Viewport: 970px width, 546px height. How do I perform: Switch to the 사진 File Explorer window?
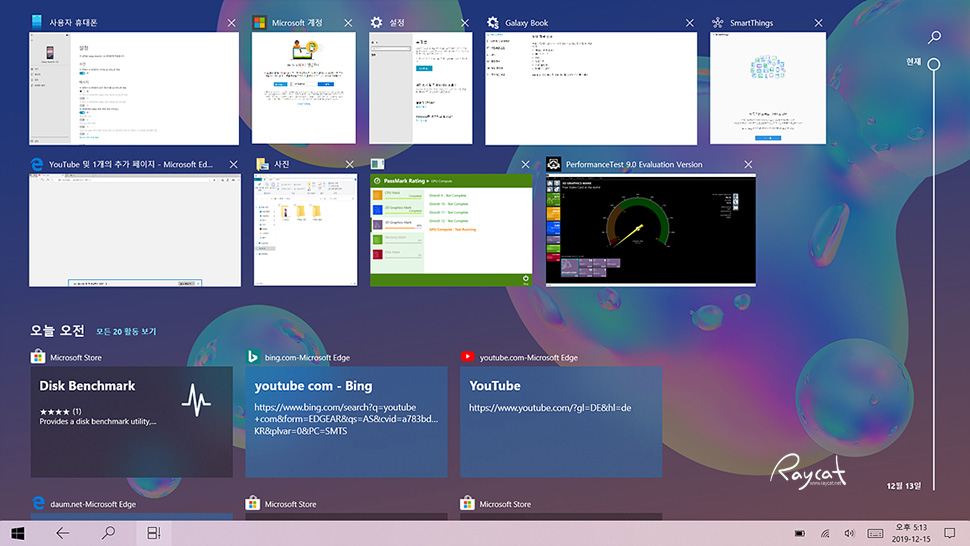click(306, 230)
